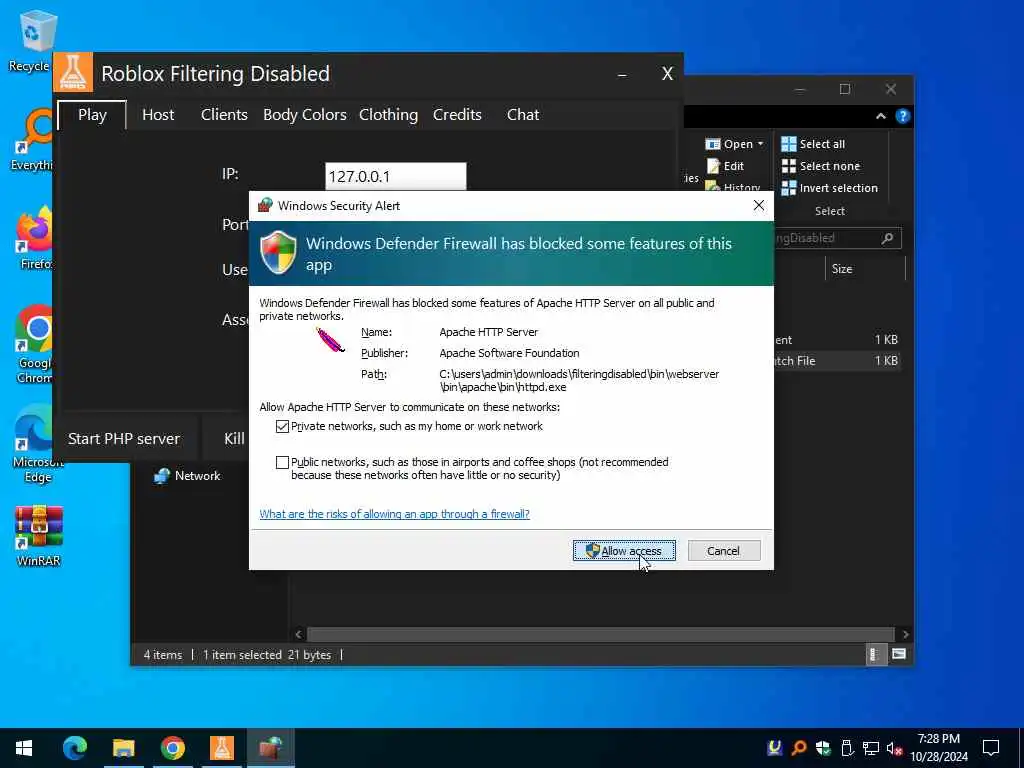Click the IP field containing 127.0.0.1
Image resolution: width=1024 pixels, height=768 pixels.
[396, 176]
